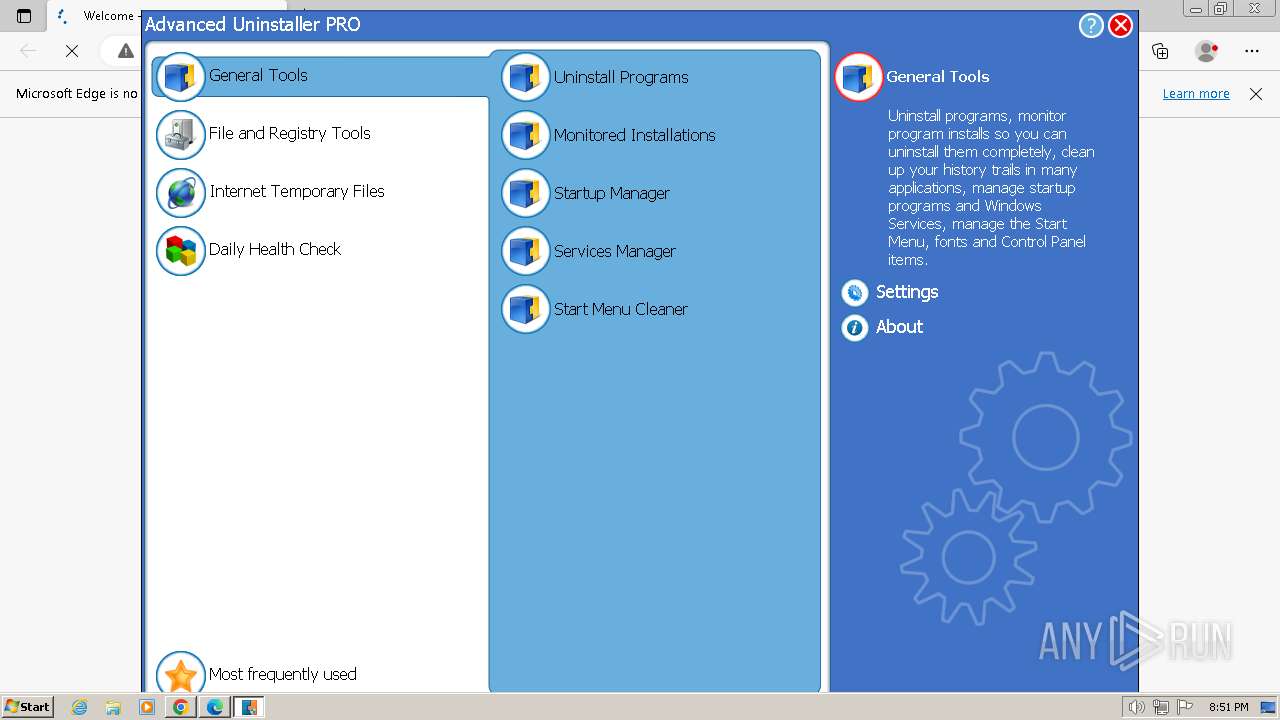1280x720 pixels.
Task: Open Monitored Installations text link
Action: click(x=635, y=135)
